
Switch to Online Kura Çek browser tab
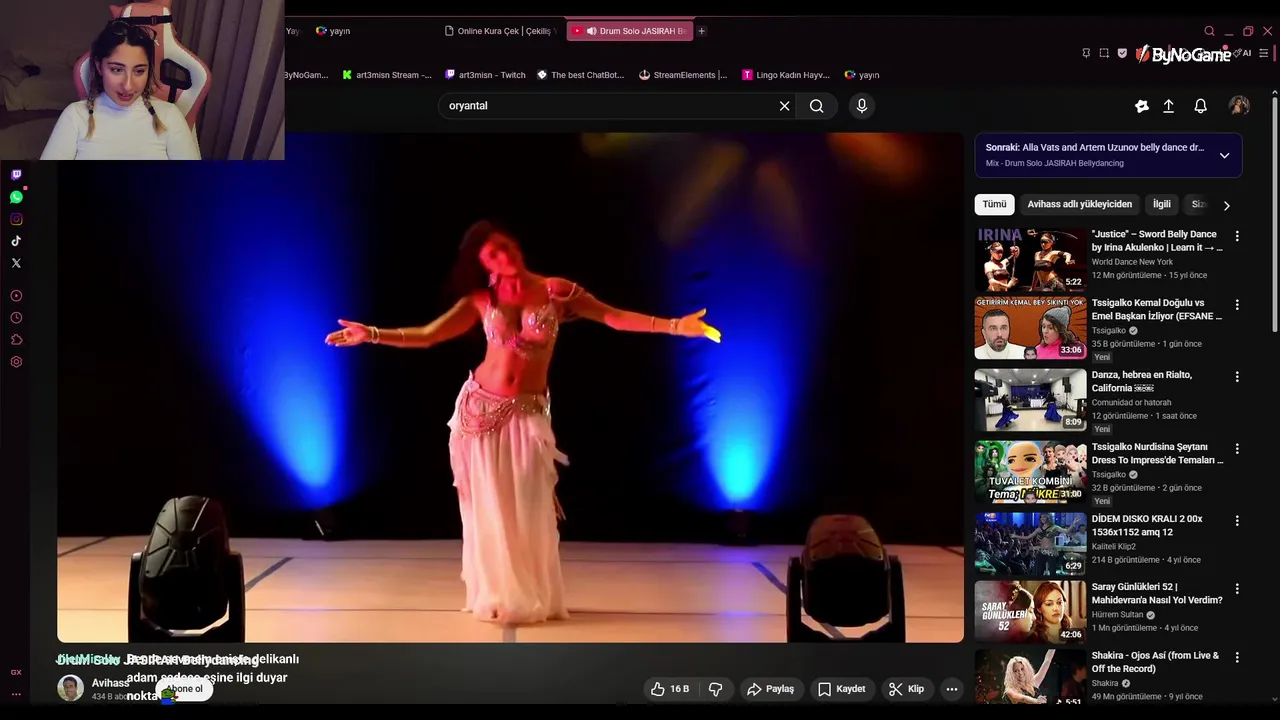tap(502, 31)
